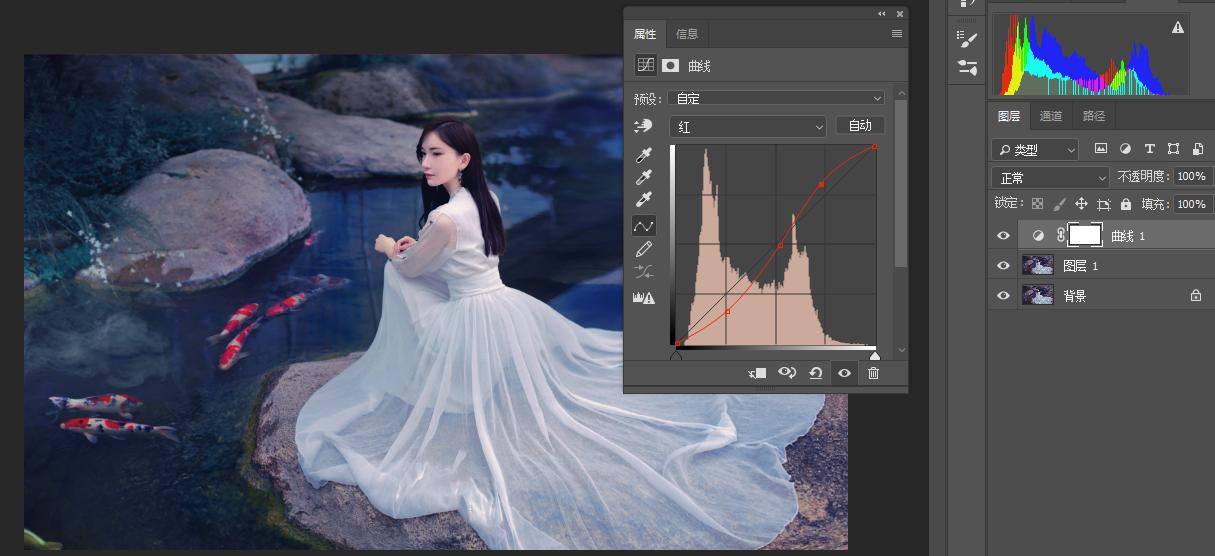Click the padlock on 背景 layer
Viewport: 1215px width, 556px height.
[x=1195, y=296]
